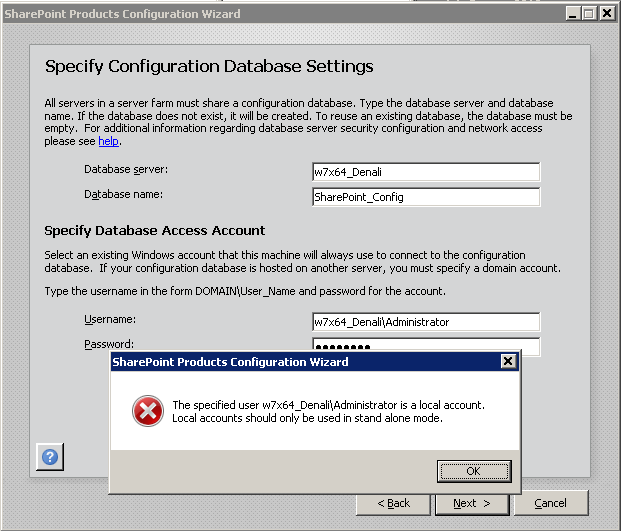The height and width of the screenshot is (531, 621).
Task: Go to the previous step with Back
Action: tap(393, 503)
